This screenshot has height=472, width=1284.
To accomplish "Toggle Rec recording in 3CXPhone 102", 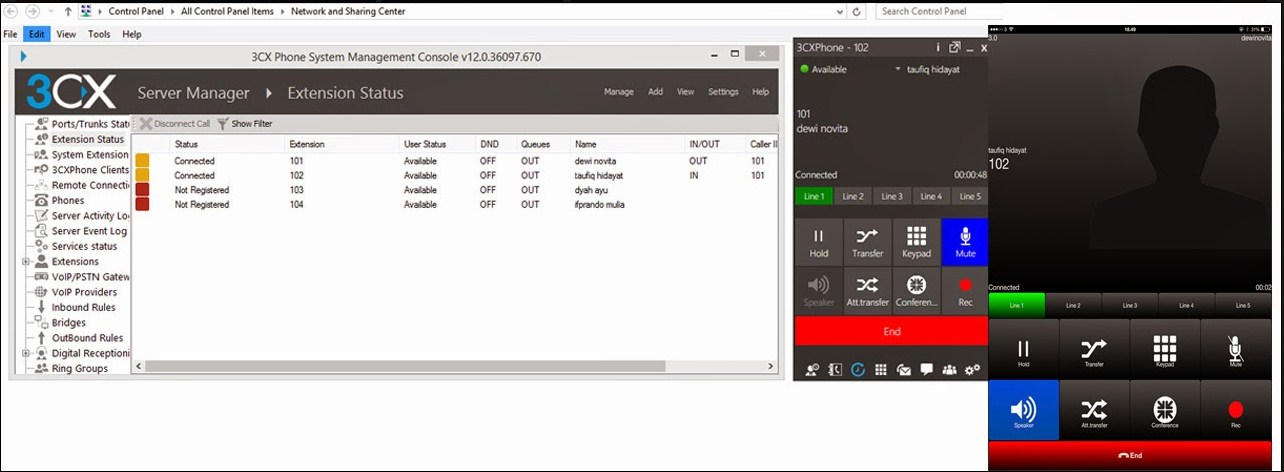I will pos(965,291).
